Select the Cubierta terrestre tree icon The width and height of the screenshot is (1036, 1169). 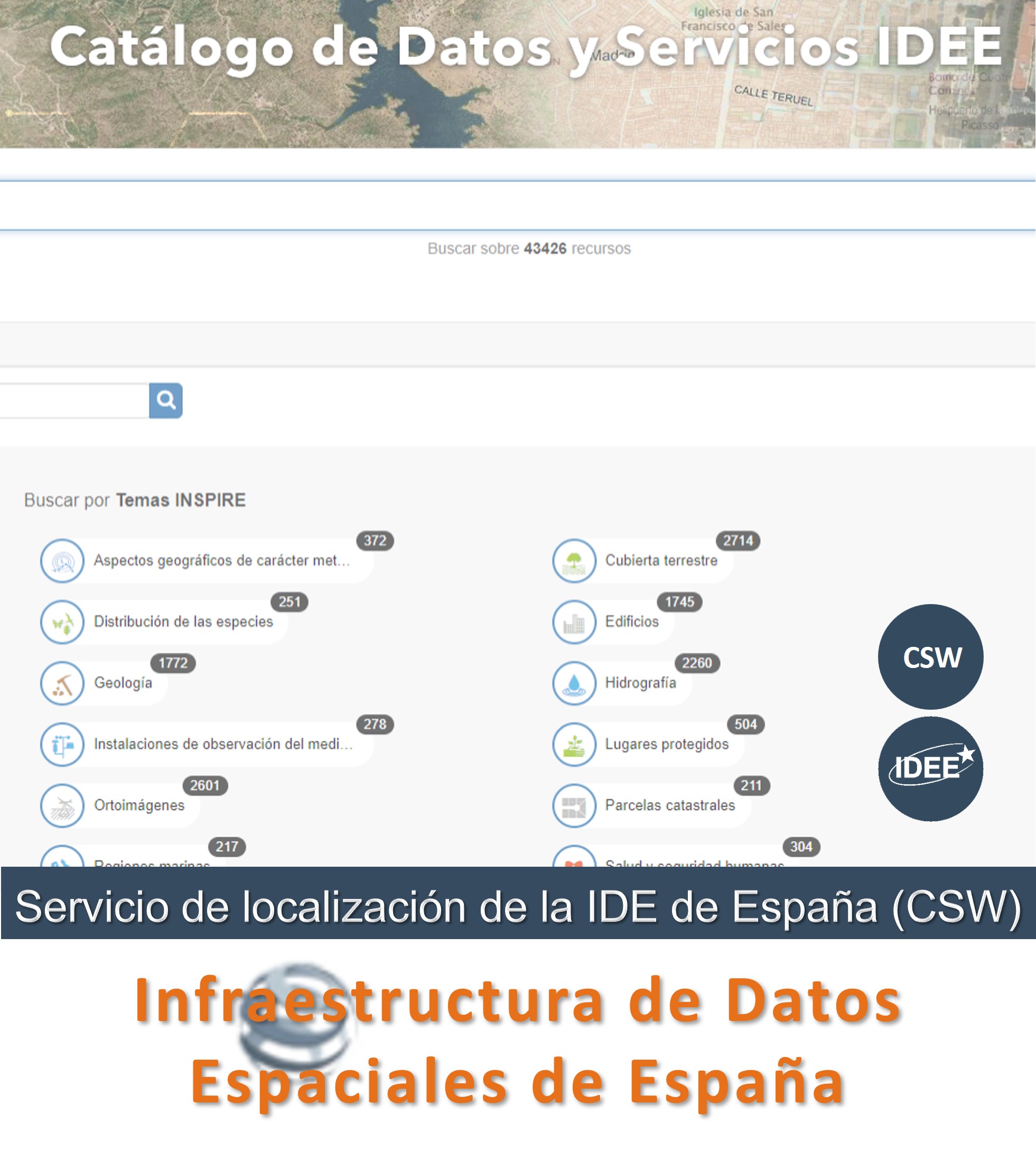coord(575,561)
